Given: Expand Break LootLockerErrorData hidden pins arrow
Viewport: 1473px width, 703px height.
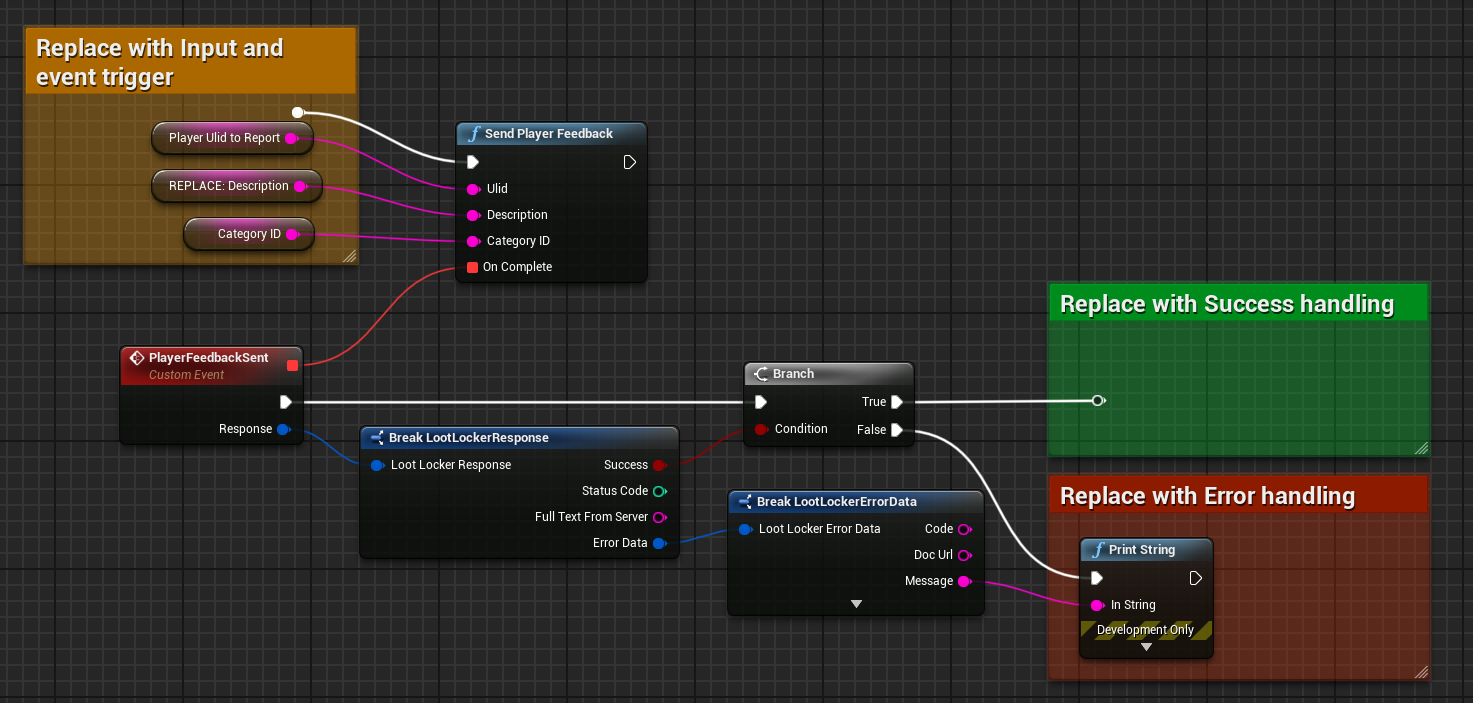Looking at the screenshot, I should click(856, 604).
